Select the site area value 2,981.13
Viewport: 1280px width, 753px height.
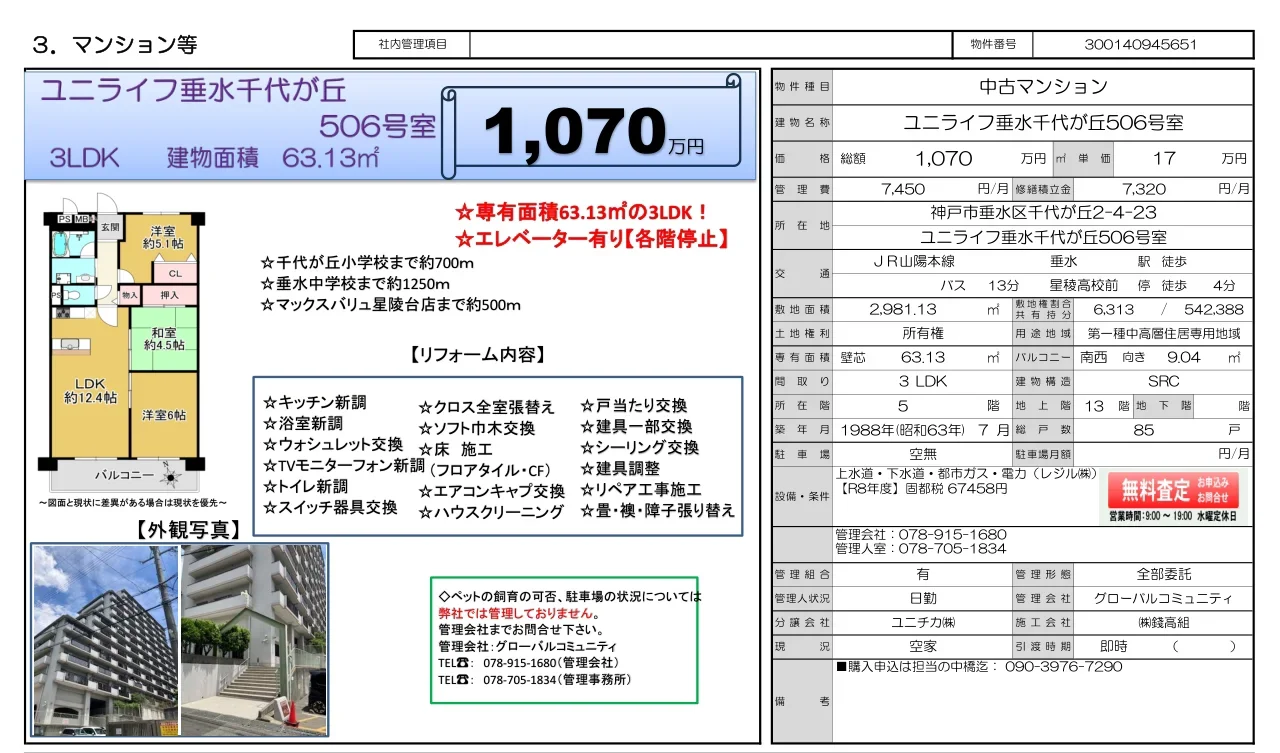(903, 310)
